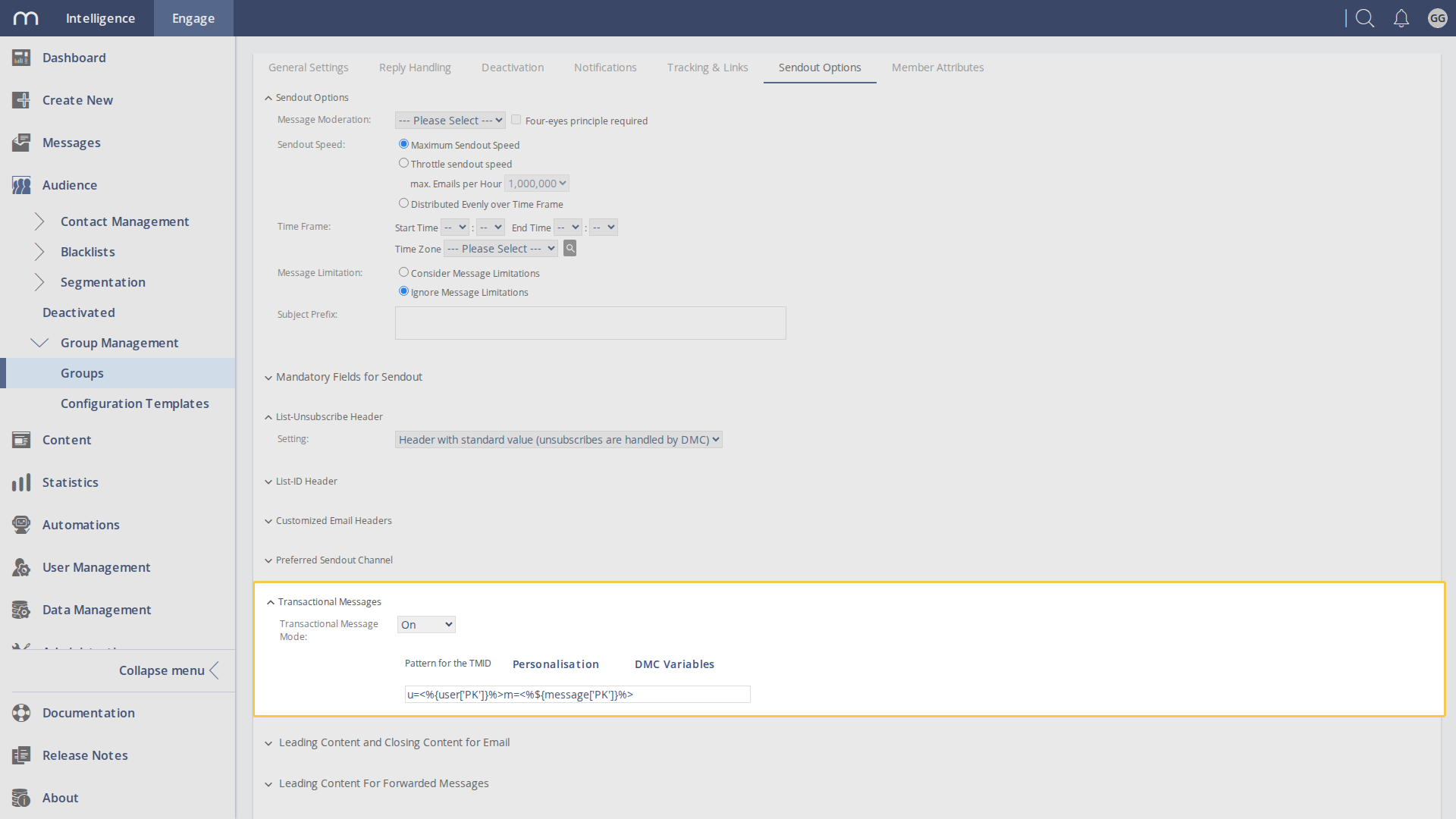Select Ignore Message Limitations option
1456x819 pixels.
point(403,291)
